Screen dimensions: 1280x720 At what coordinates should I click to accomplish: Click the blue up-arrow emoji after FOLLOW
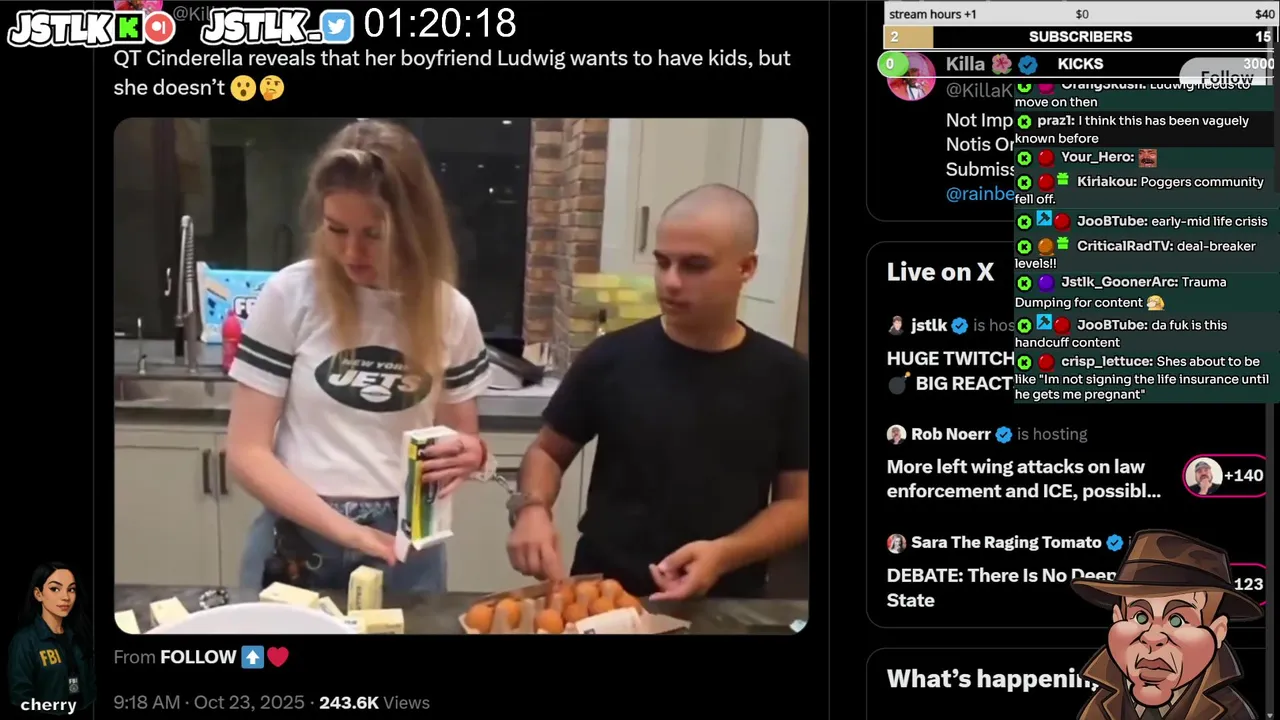click(253, 657)
